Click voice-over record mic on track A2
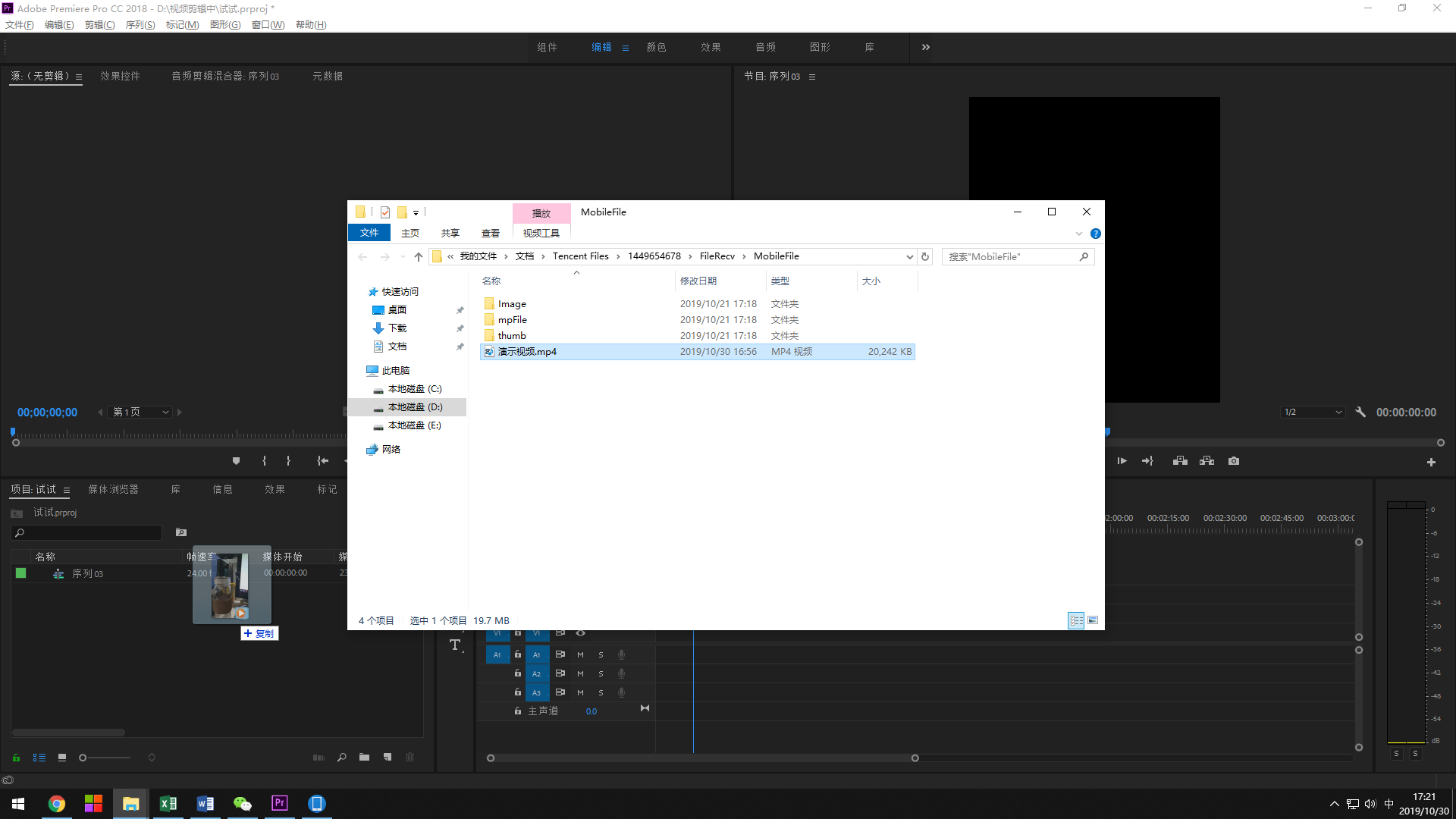This screenshot has width=1456, height=819. tap(621, 673)
